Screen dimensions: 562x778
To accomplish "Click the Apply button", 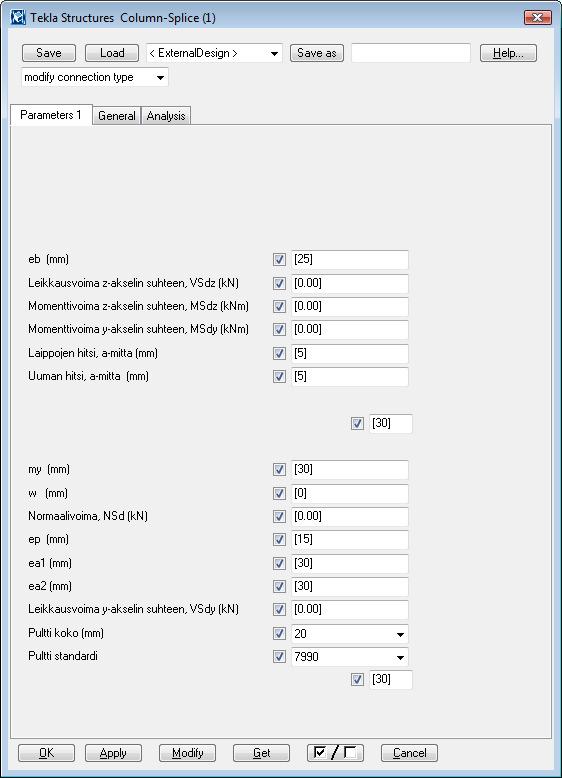I will tap(113, 753).
